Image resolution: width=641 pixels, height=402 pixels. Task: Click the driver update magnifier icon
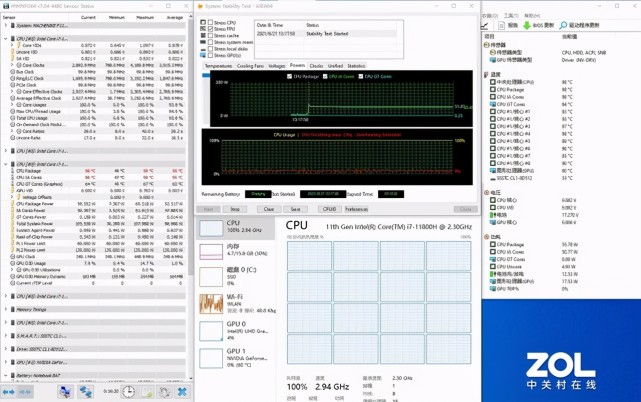(563, 25)
